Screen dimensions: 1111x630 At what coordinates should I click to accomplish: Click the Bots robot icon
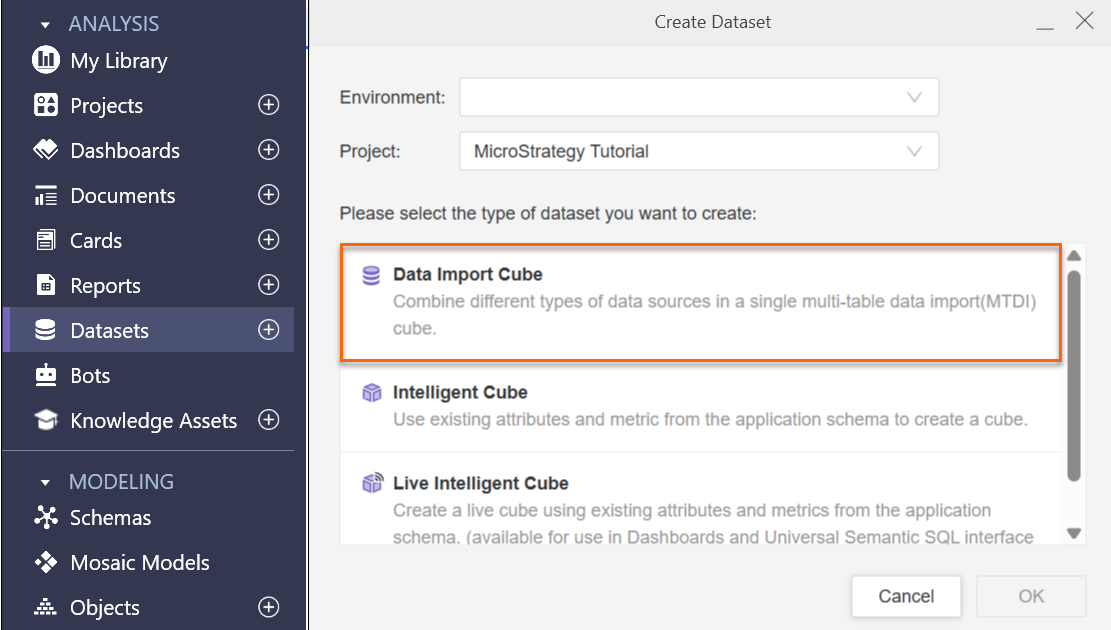(46, 375)
